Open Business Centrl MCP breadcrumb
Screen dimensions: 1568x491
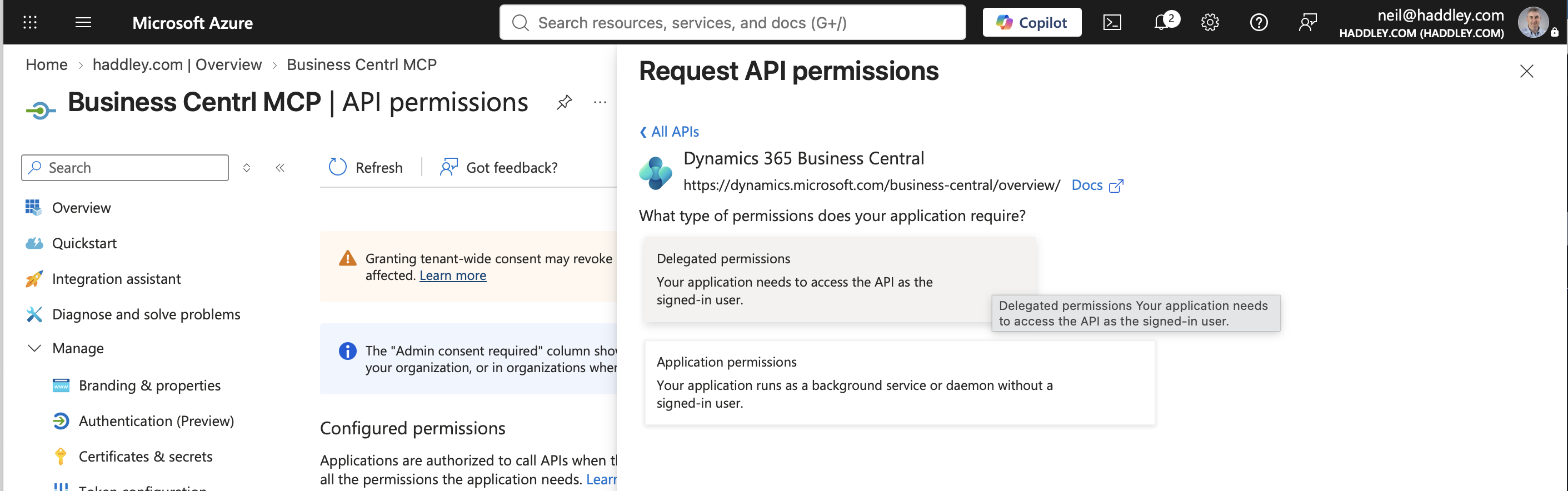[362, 64]
